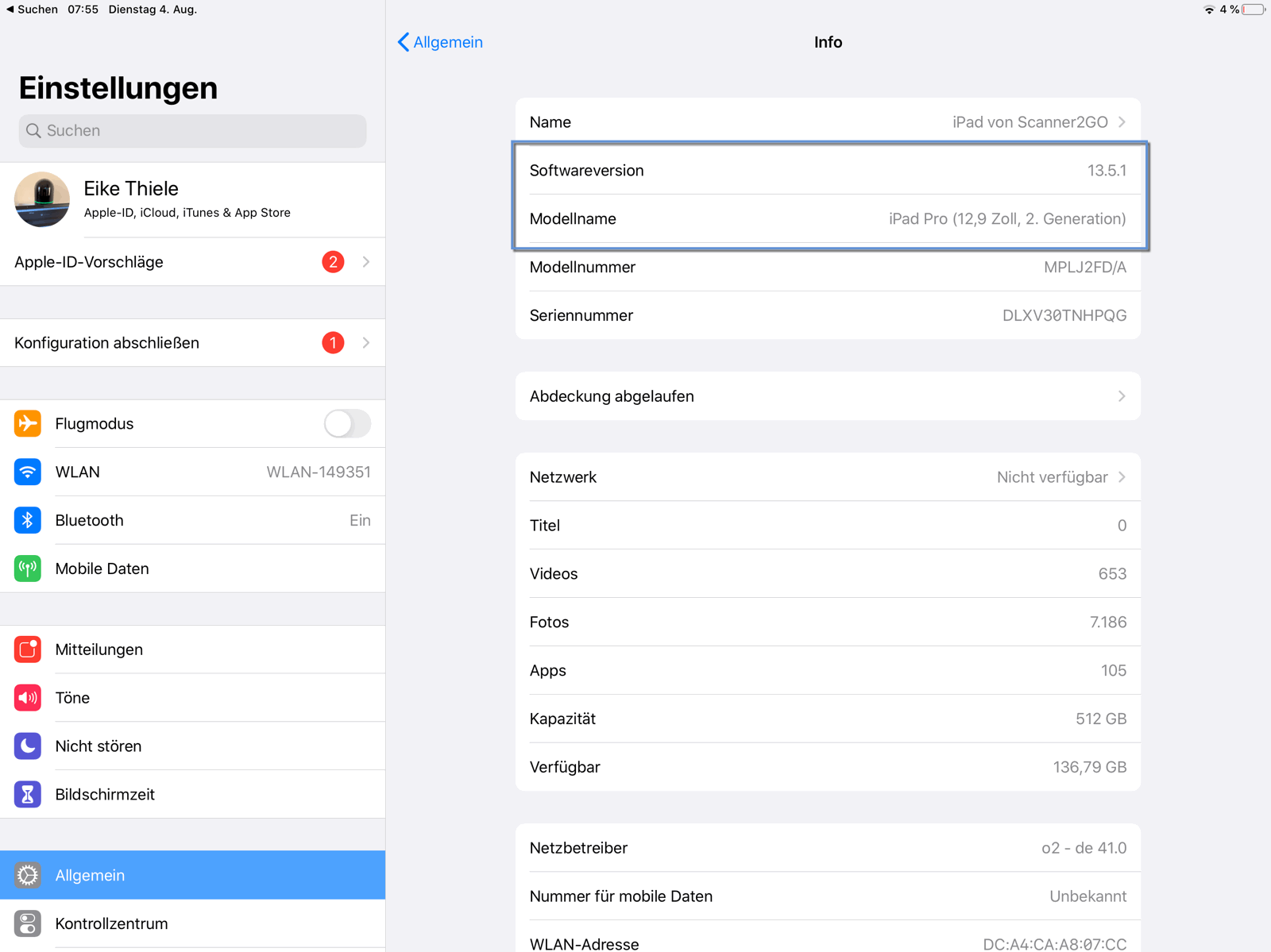This screenshot has height=952, width=1271.
Task: Tap the wifi indicator in status bar
Action: coord(1209,10)
